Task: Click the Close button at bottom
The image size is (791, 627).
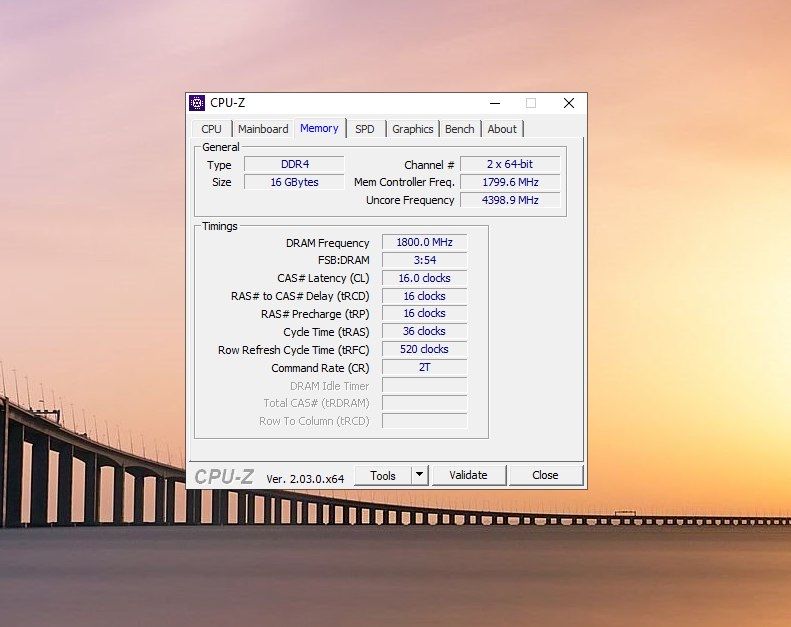Action: click(545, 475)
